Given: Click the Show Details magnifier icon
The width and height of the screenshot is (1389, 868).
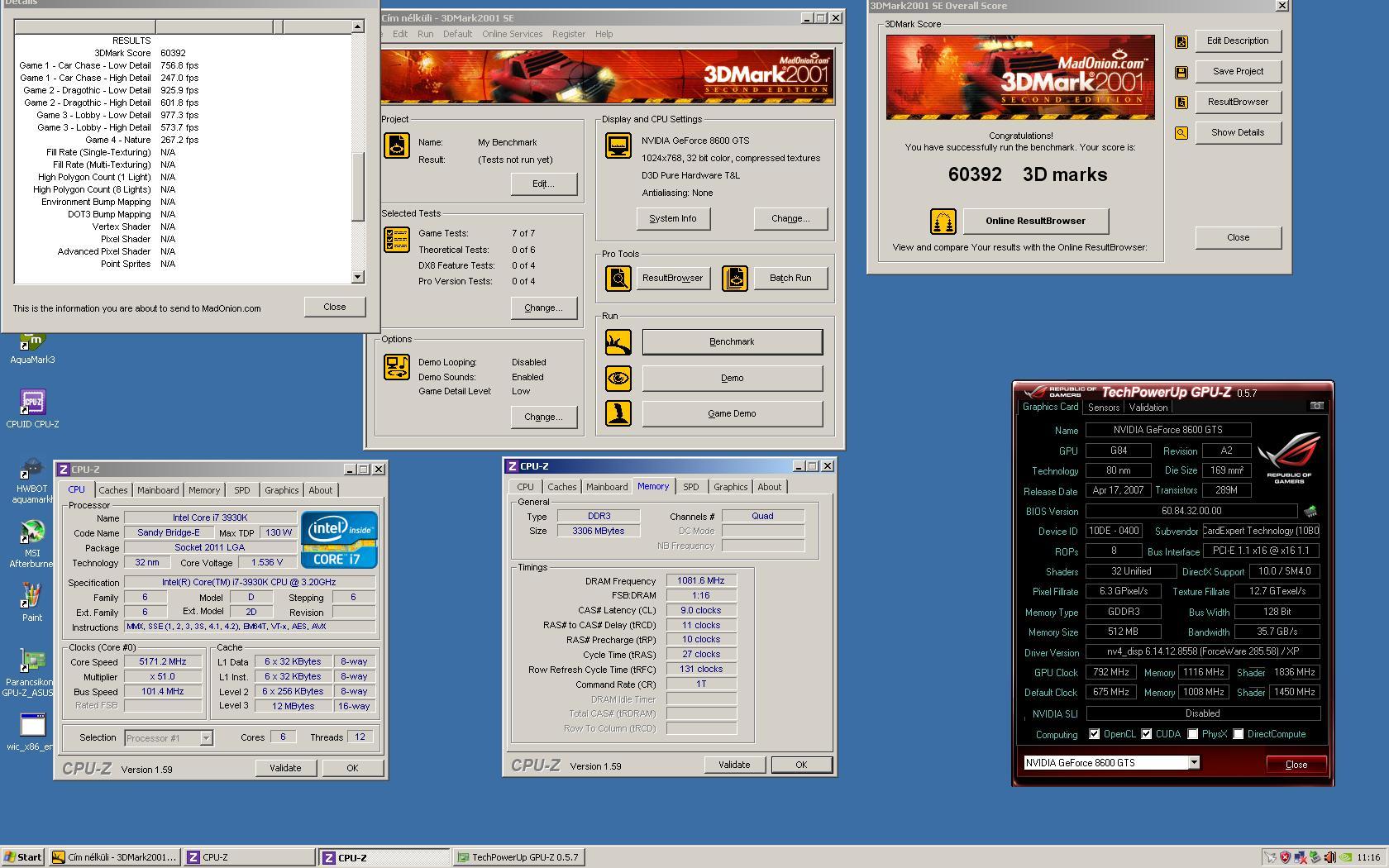Looking at the screenshot, I should [1181, 133].
